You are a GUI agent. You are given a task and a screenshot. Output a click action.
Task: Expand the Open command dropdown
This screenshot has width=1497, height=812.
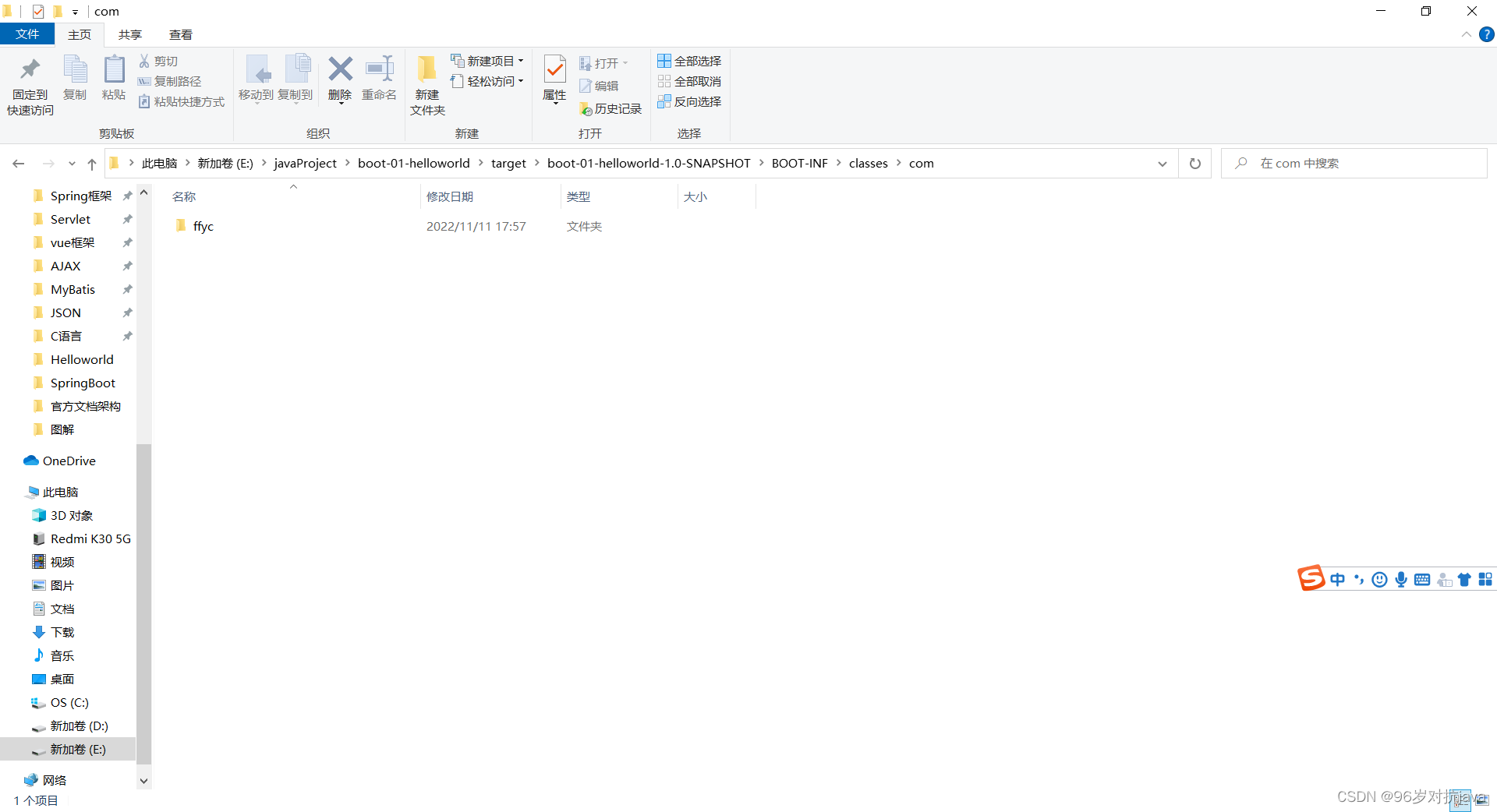(x=625, y=63)
